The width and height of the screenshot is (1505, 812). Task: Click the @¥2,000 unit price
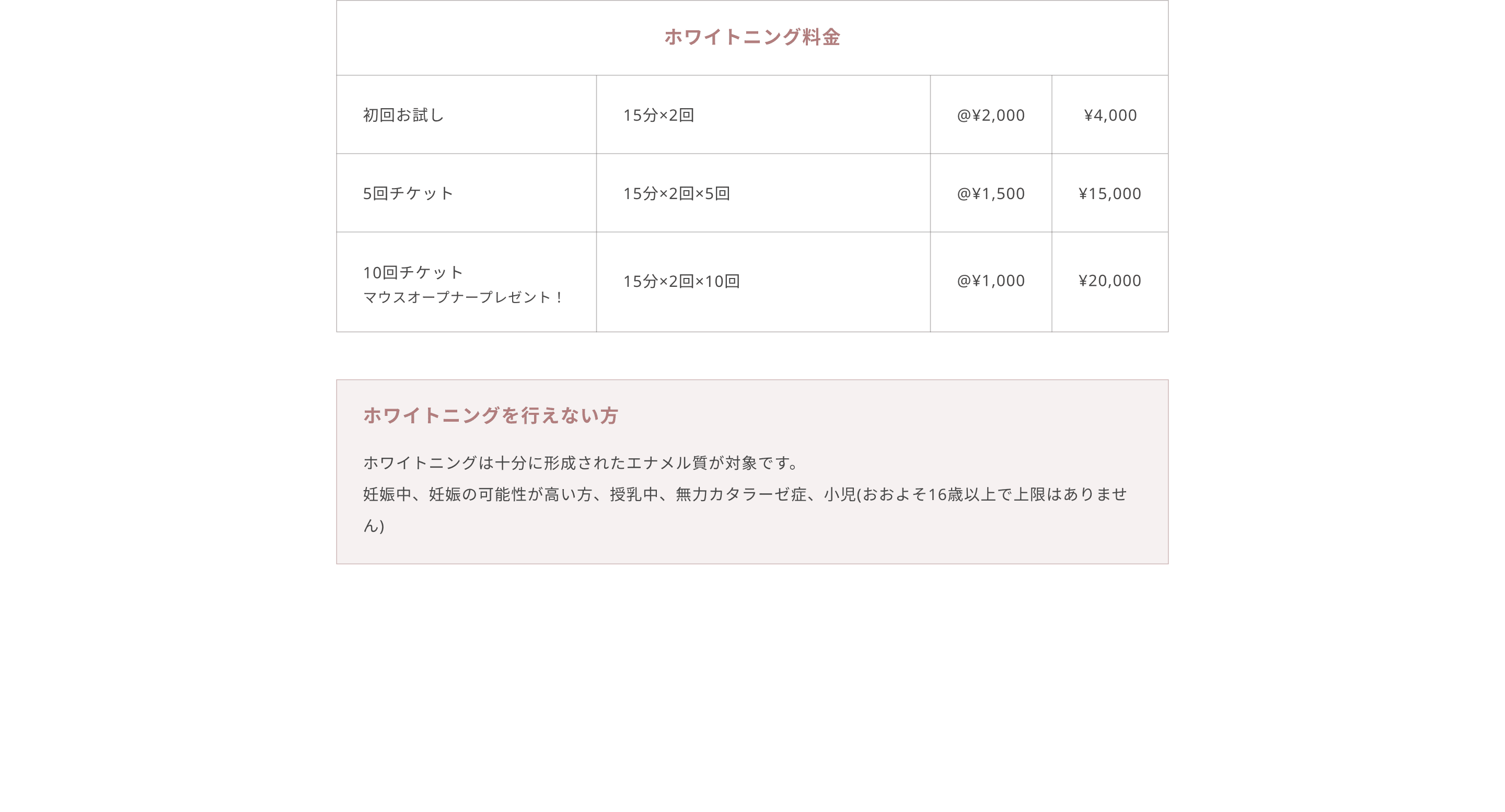coord(990,115)
